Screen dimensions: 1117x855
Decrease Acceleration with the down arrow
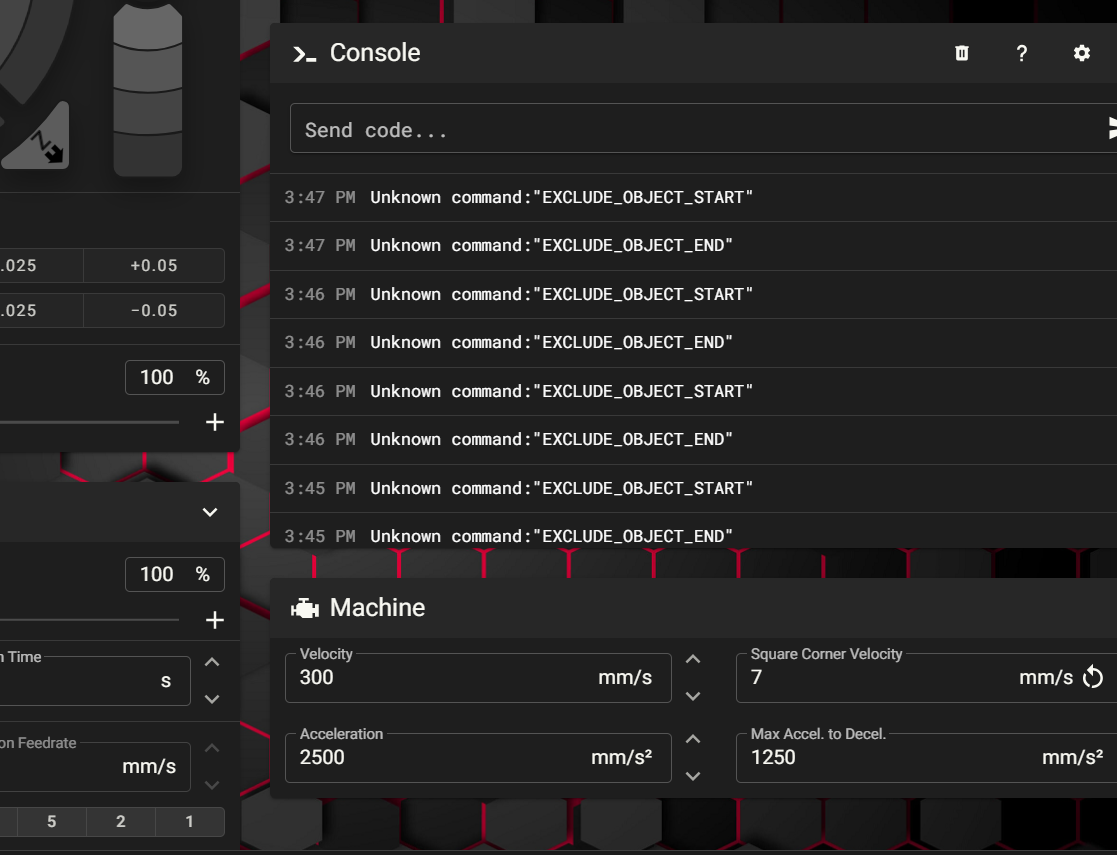692,776
